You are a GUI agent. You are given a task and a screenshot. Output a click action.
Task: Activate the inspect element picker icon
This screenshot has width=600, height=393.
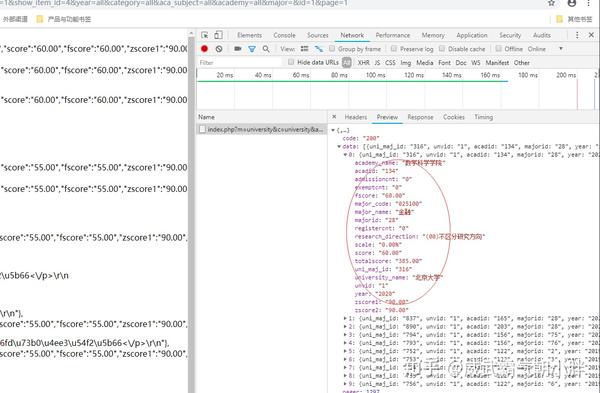[205, 35]
